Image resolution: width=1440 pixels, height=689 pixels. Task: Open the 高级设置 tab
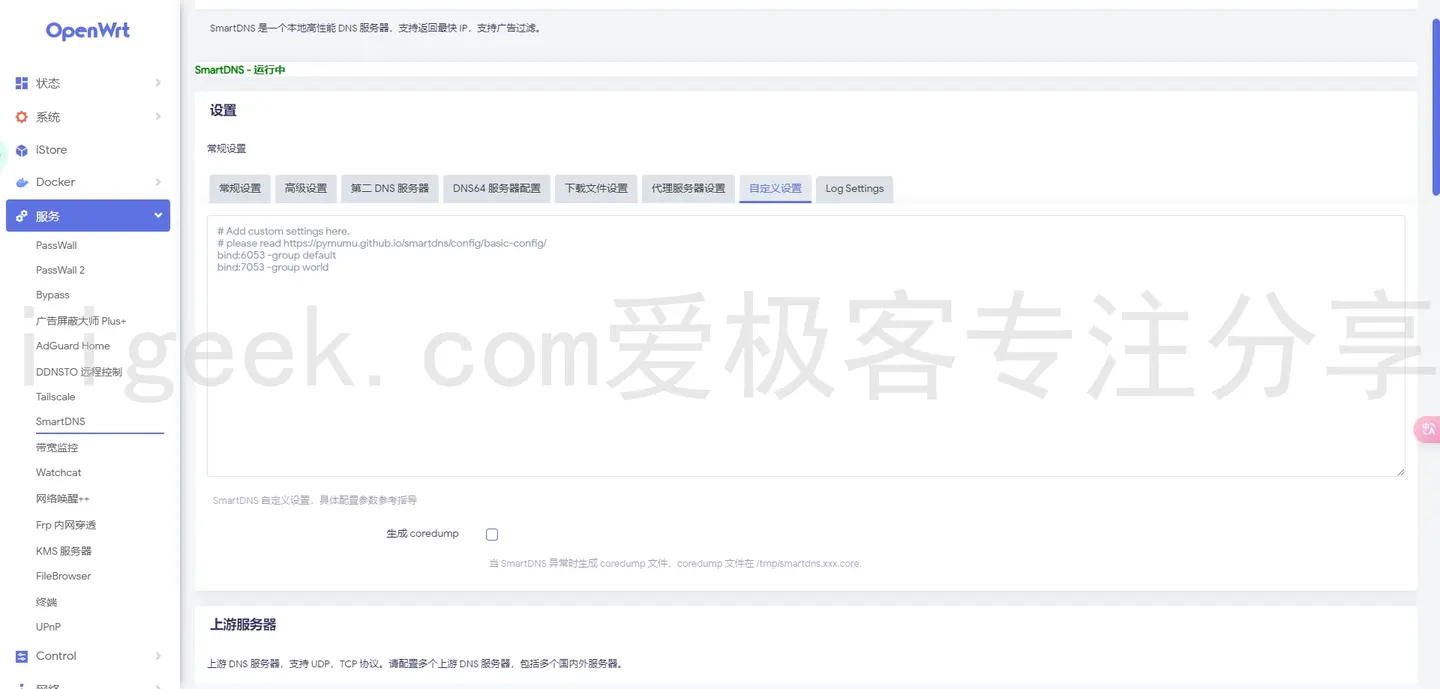pos(306,188)
